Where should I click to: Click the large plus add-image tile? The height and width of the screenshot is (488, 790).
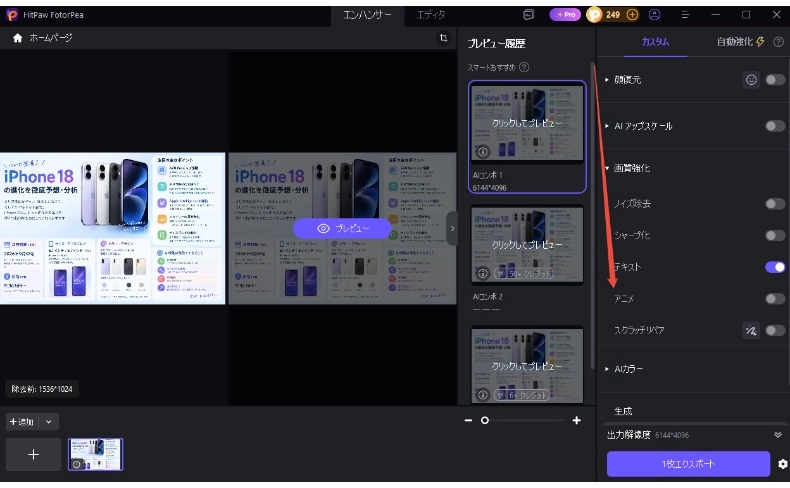click(33, 455)
